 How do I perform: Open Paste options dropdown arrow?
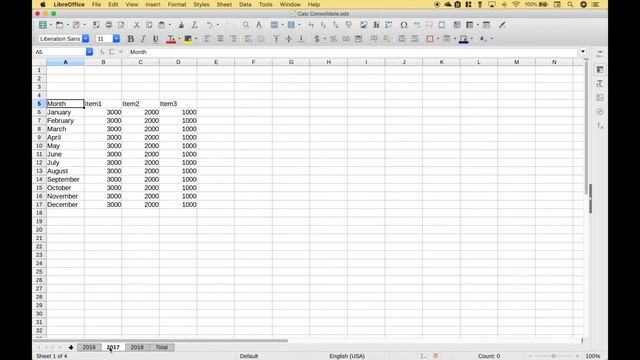pyautogui.click(x=170, y=25)
